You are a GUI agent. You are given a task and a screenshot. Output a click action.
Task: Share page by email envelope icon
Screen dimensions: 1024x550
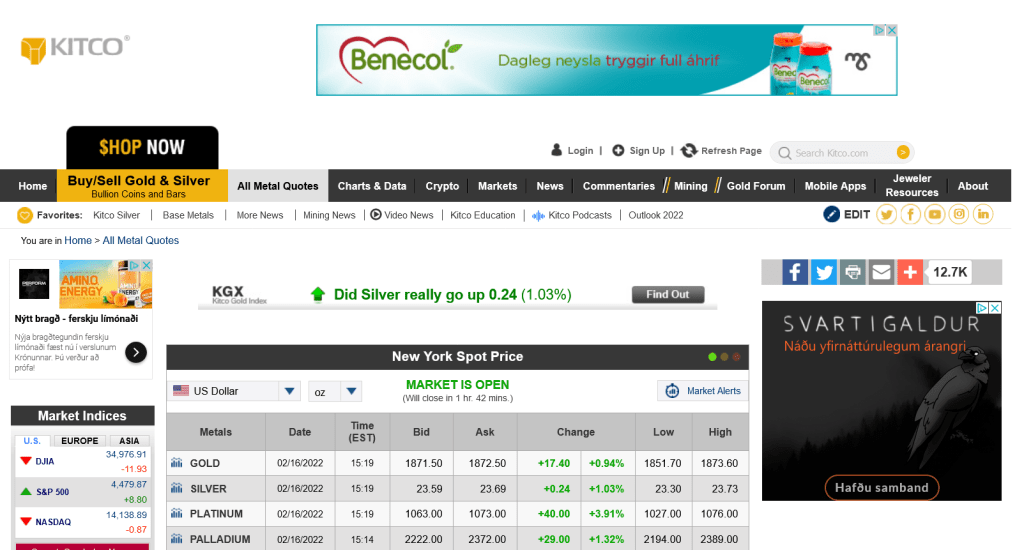click(881, 272)
